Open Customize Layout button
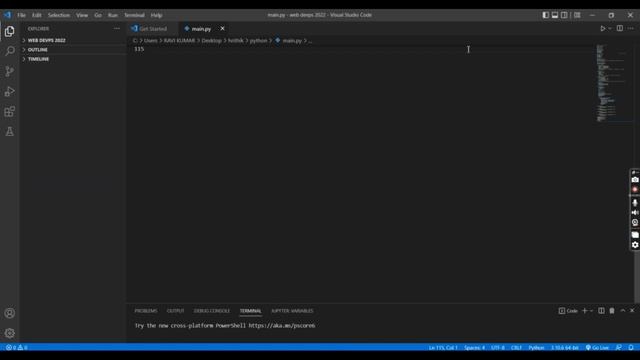640x360 pixels. click(x=577, y=15)
